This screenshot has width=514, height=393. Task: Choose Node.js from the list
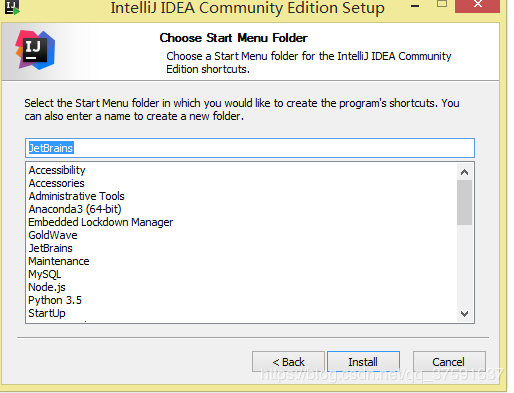47,287
